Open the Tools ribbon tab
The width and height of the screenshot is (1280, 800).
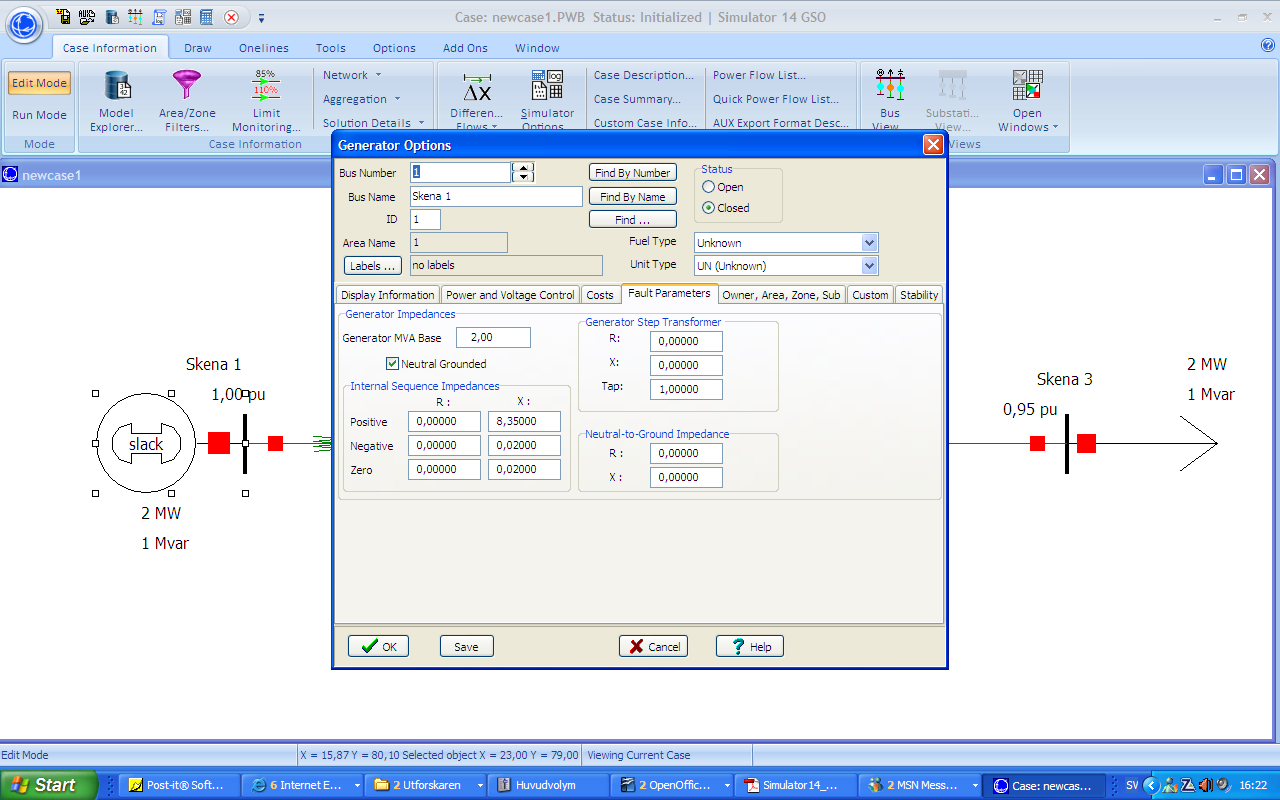(x=331, y=48)
